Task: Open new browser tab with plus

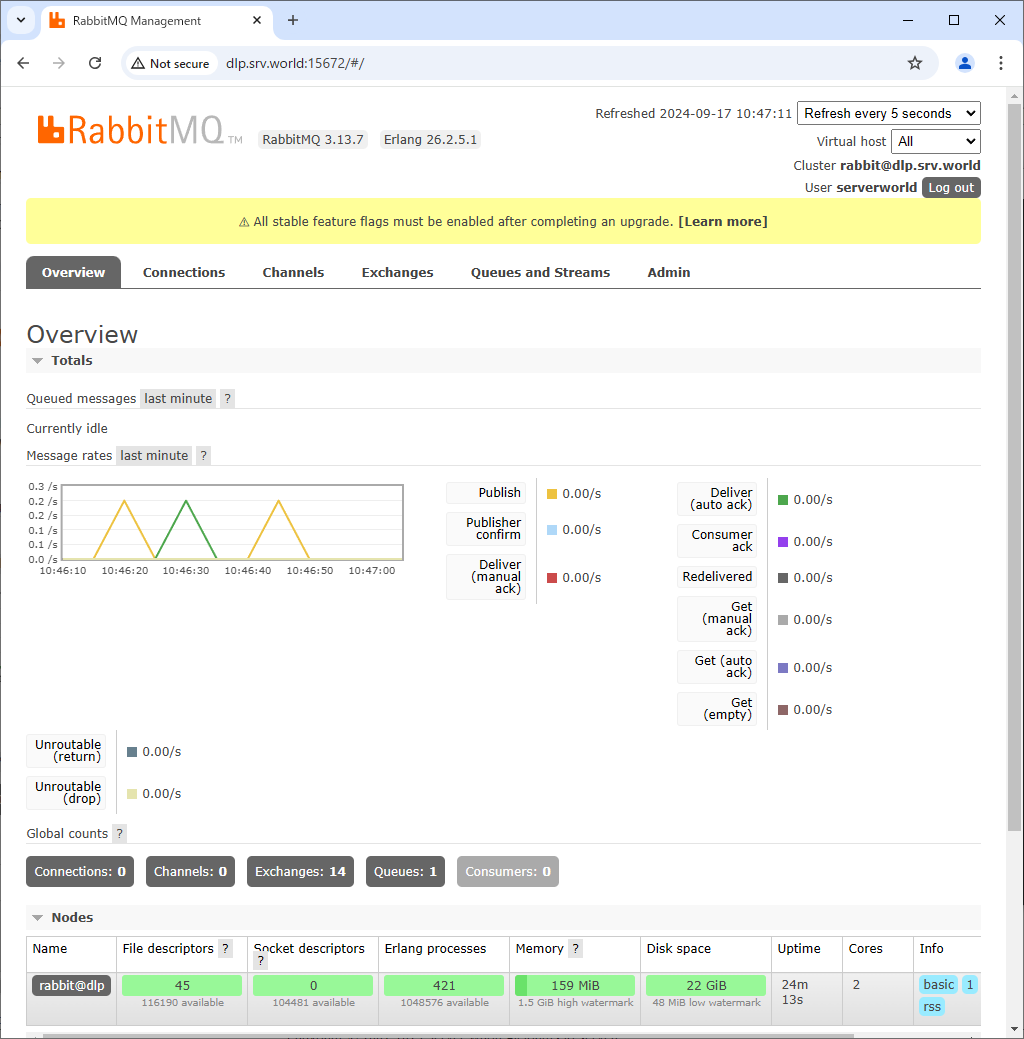Action: pyautogui.click(x=292, y=21)
